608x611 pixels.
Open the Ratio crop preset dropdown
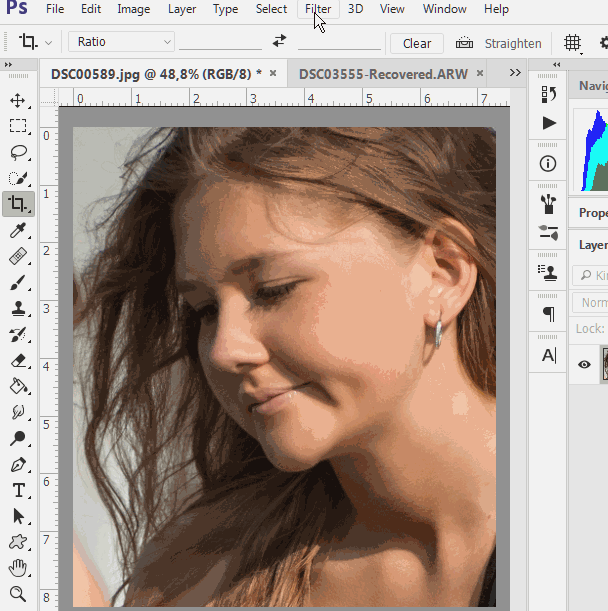122,42
